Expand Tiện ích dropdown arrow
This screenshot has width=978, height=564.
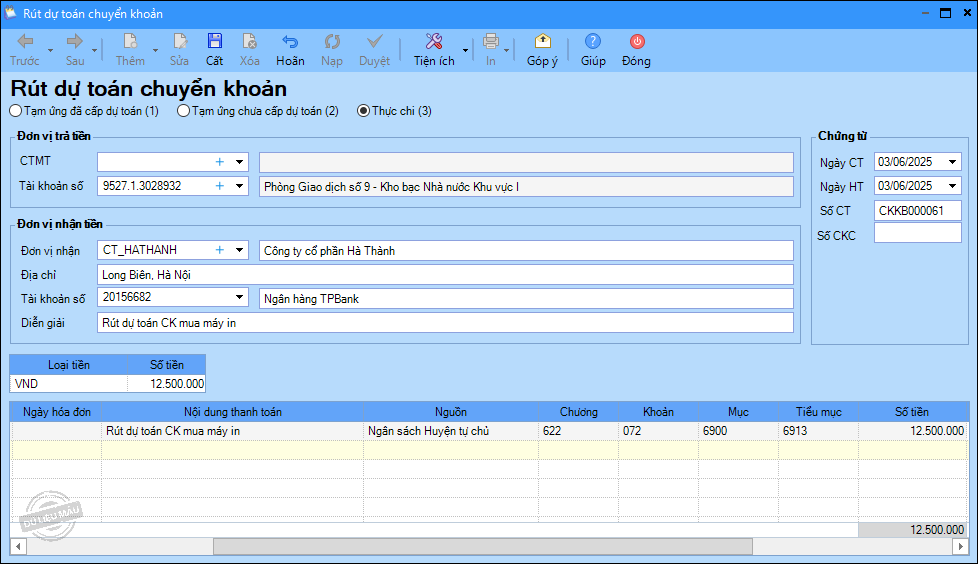click(x=465, y=51)
